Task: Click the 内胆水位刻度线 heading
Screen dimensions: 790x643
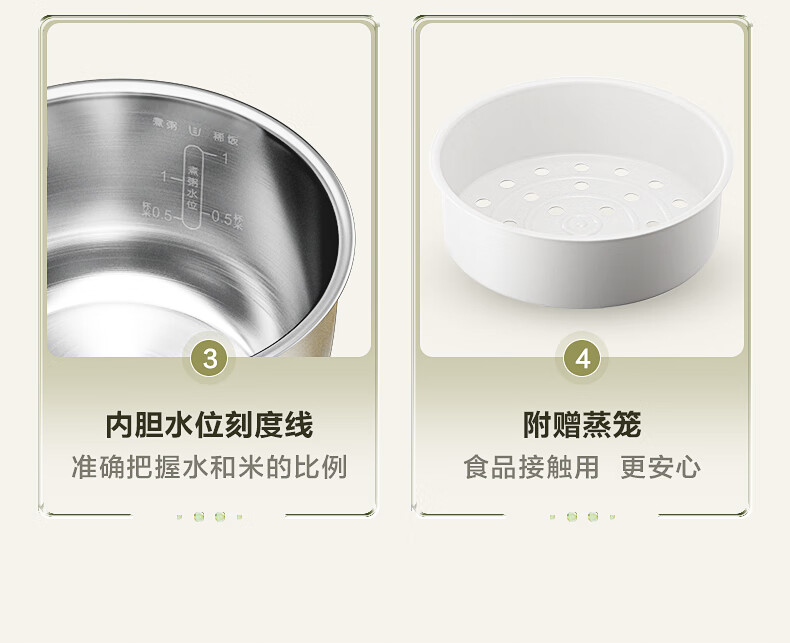Action: pos(209,425)
